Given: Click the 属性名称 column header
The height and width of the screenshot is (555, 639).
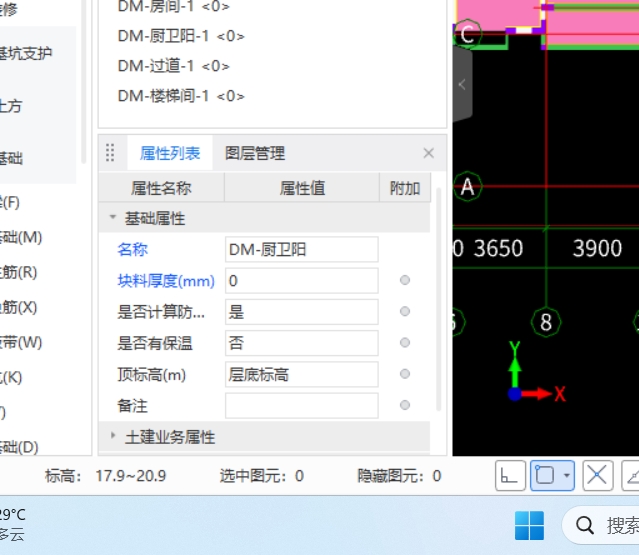Looking at the screenshot, I should [x=161, y=188].
